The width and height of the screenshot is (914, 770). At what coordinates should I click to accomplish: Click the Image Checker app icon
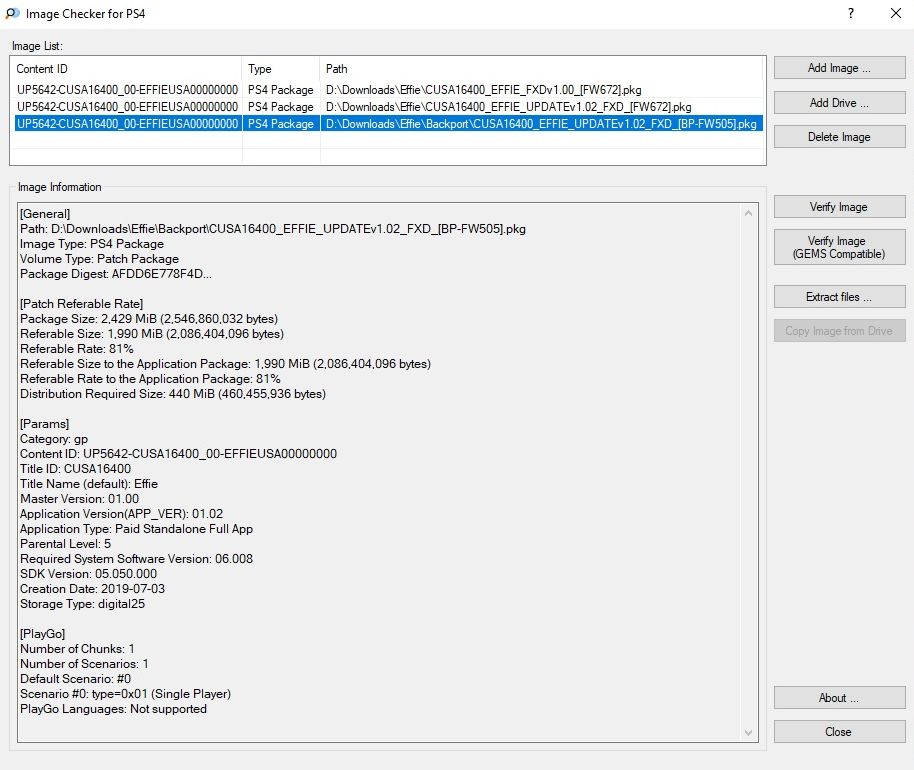(12, 13)
